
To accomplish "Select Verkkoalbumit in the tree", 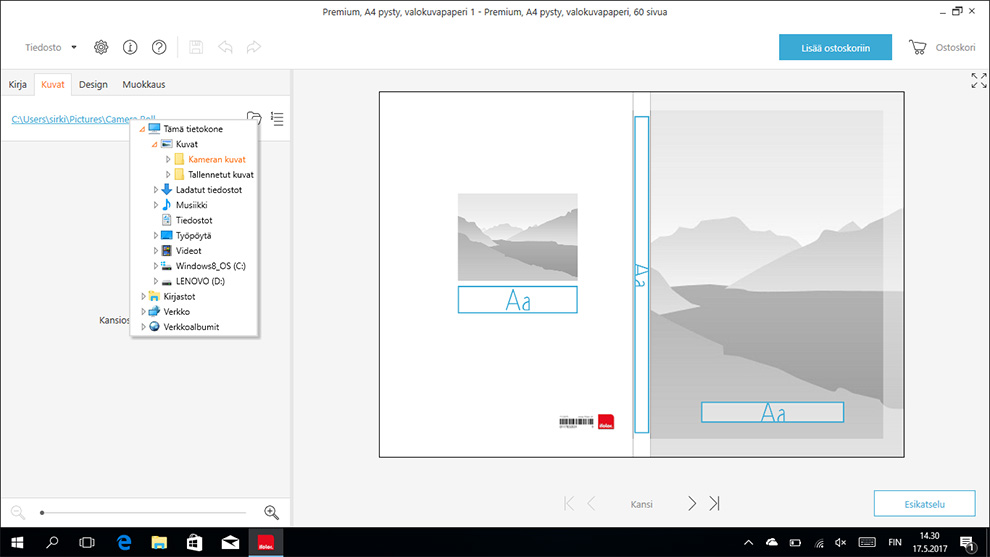I will point(191,326).
